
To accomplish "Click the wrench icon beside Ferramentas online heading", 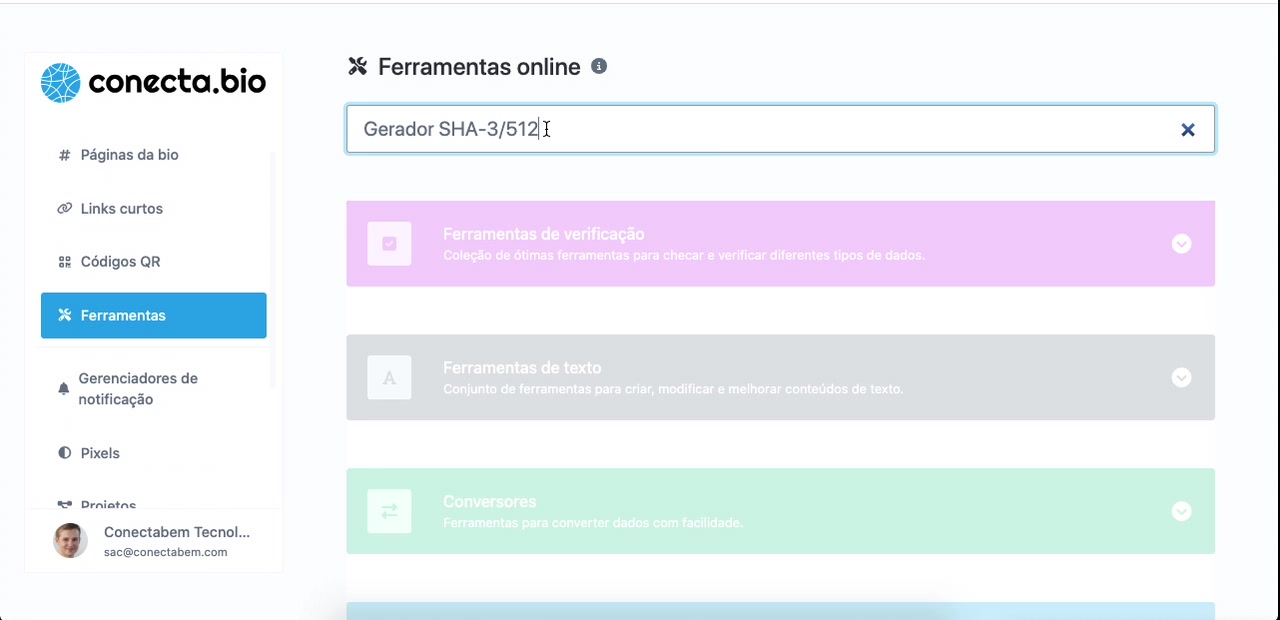I will (x=357, y=66).
